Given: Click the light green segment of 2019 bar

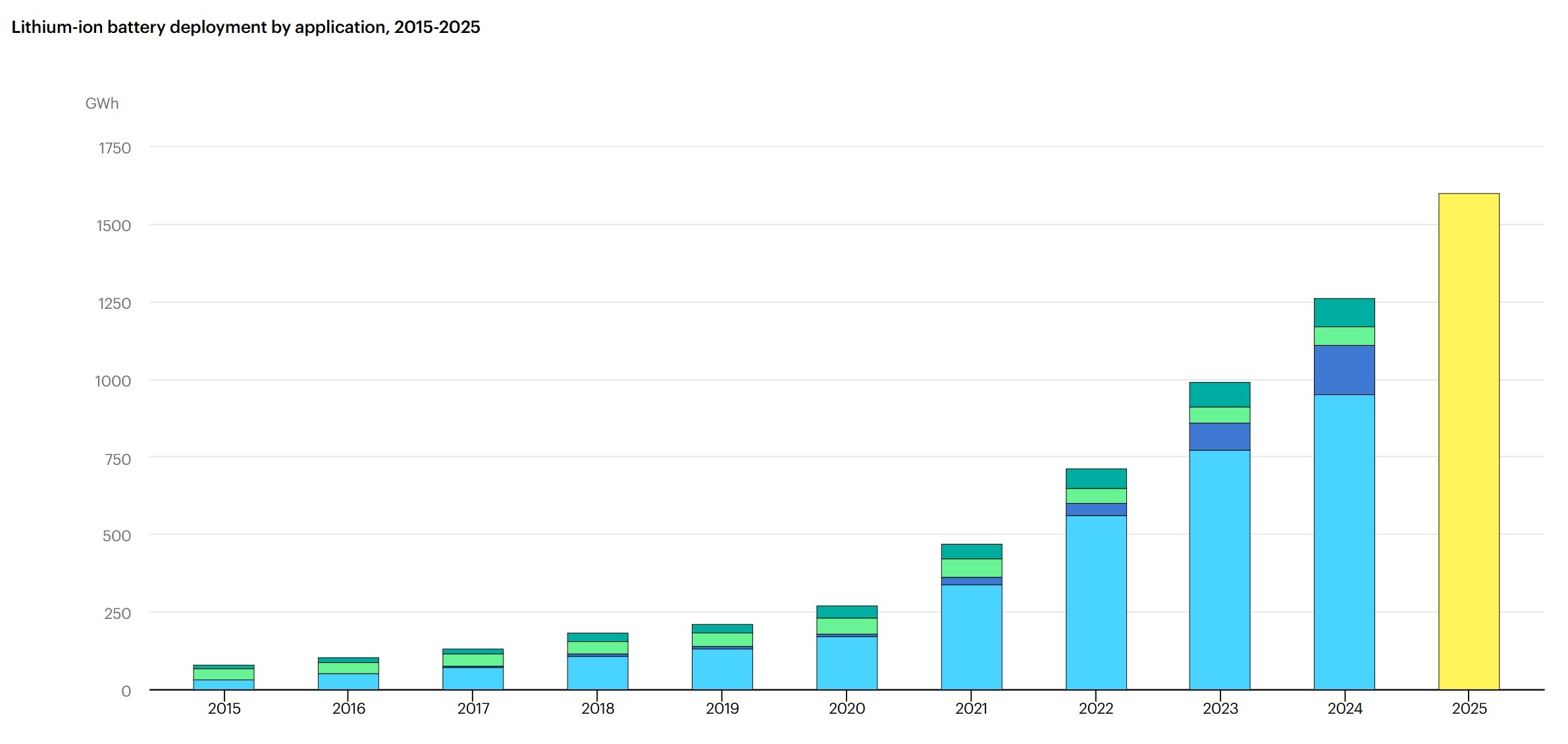Looking at the screenshot, I should (x=722, y=639).
